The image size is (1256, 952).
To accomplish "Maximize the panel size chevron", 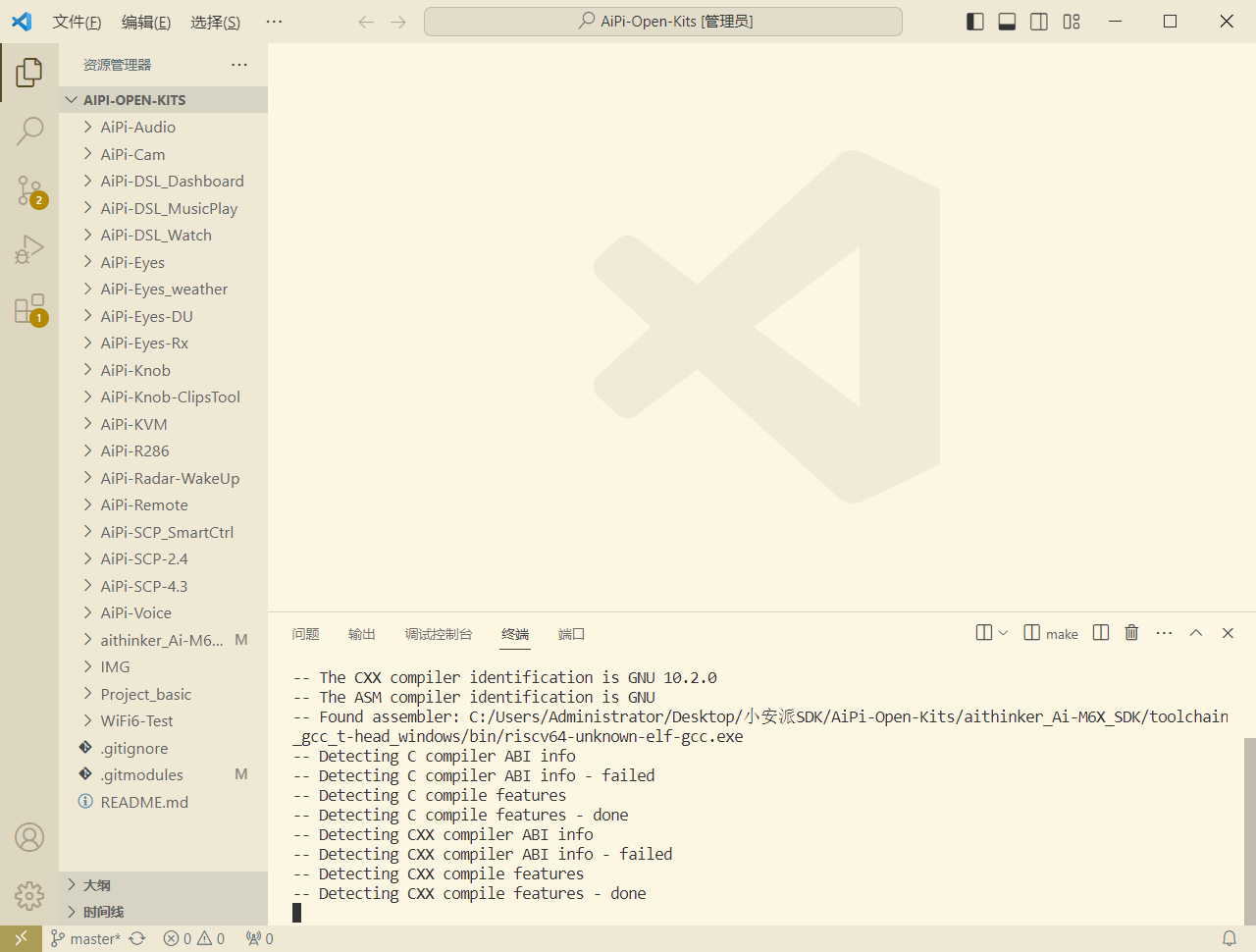I will click(x=1196, y=633).
